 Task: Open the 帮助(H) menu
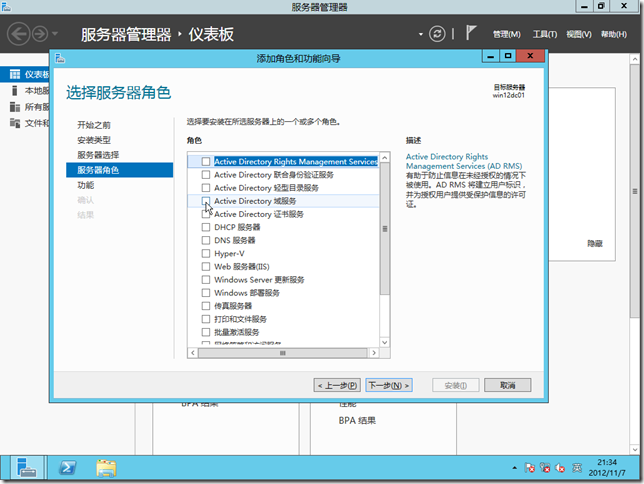pos(614,35)
